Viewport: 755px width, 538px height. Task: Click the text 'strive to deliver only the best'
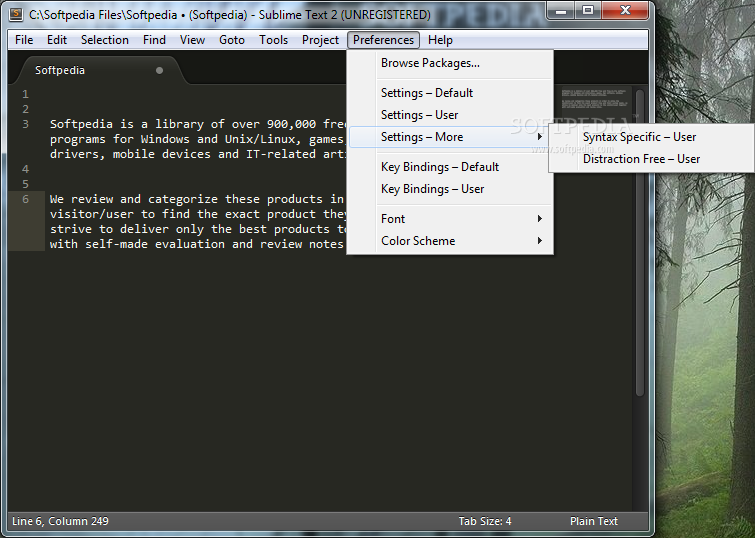coord(158,229)
